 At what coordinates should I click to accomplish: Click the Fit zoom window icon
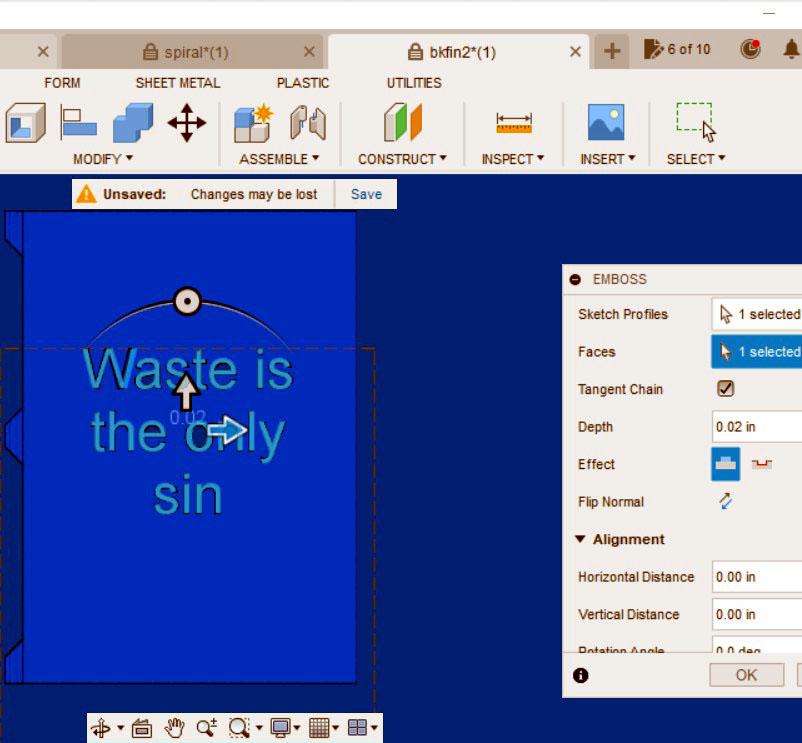click(x=239, y=727)
